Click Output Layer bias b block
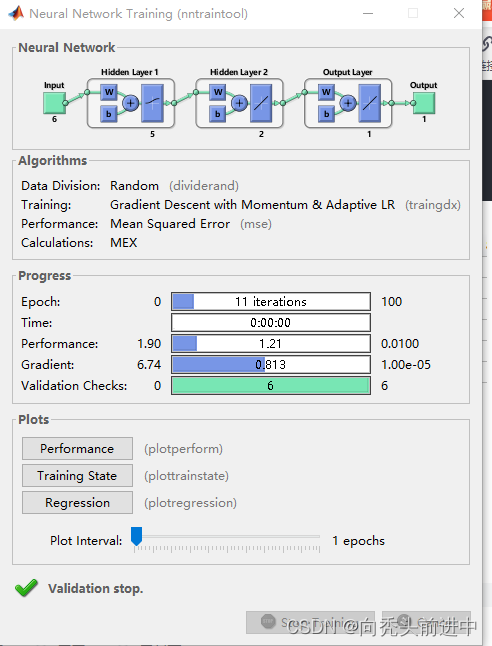492x646 pixels. pyautogui.click(x=326, y=114)
